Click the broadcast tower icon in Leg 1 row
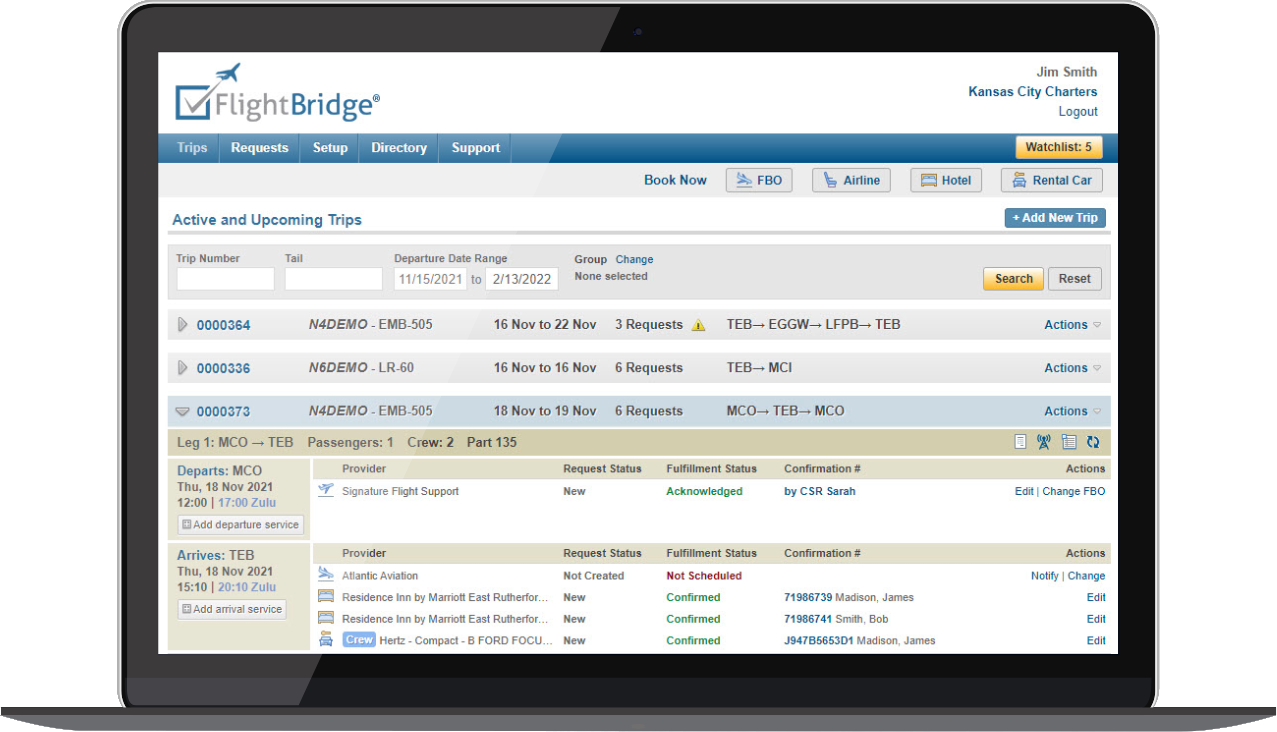This screenshot has width=1277, height=732. pos(1044,442)
